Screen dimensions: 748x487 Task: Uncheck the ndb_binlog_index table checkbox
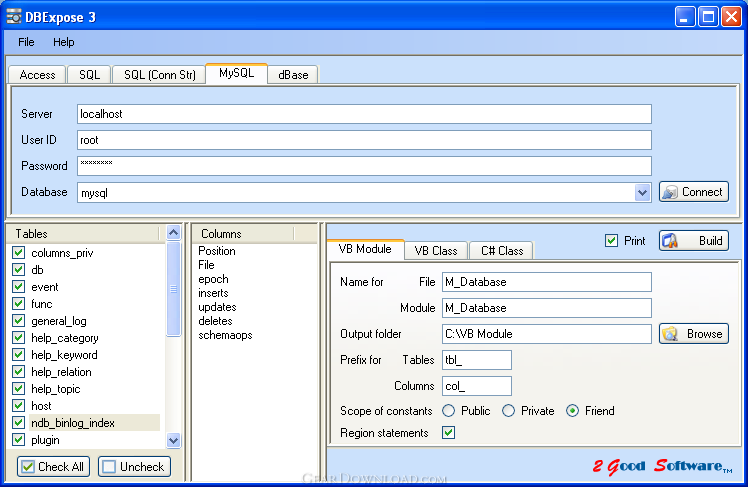19,423
